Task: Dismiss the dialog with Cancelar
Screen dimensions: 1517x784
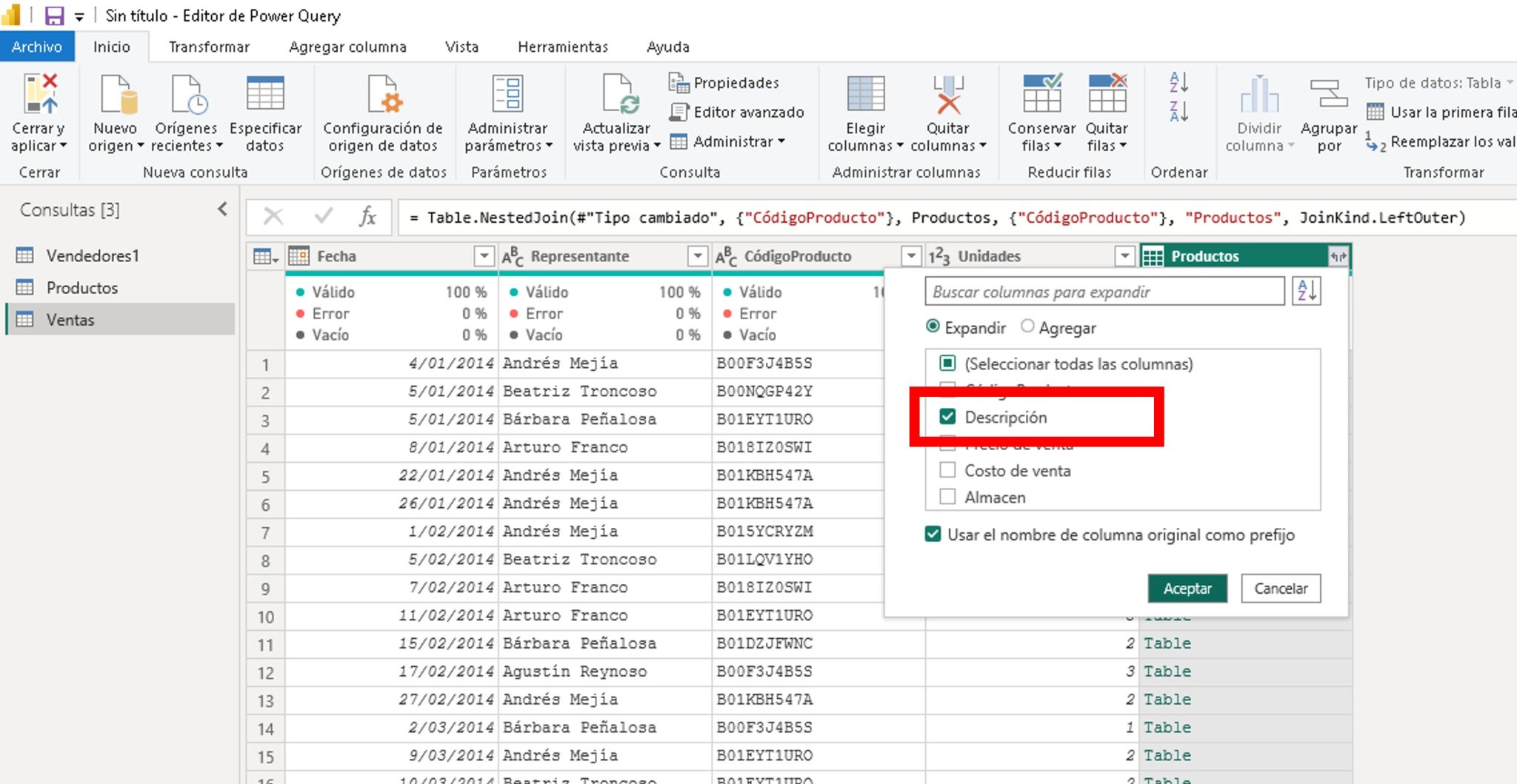Action: click(x=1281, y=589)
